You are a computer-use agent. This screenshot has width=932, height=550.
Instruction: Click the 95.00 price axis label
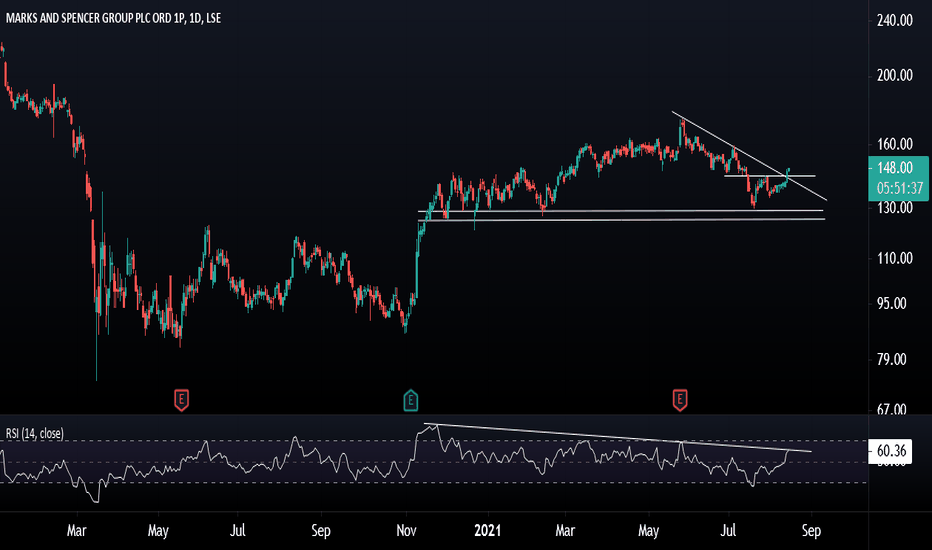[x=892, y=303]
